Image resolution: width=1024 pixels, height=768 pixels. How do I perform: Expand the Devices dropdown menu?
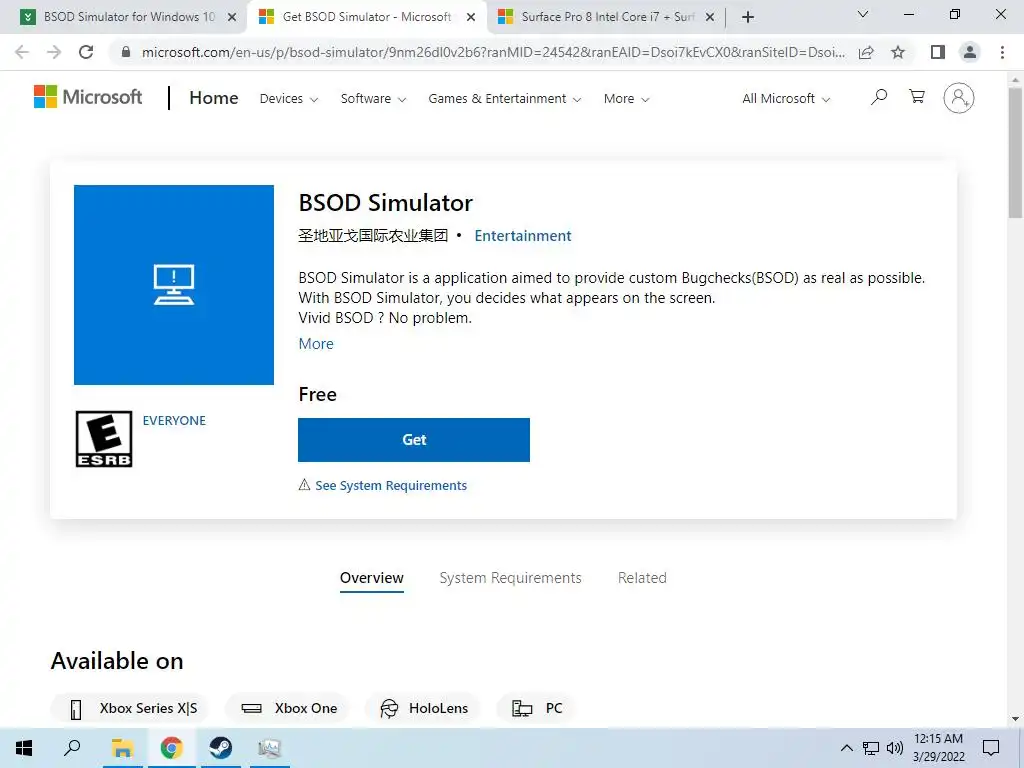289,99
